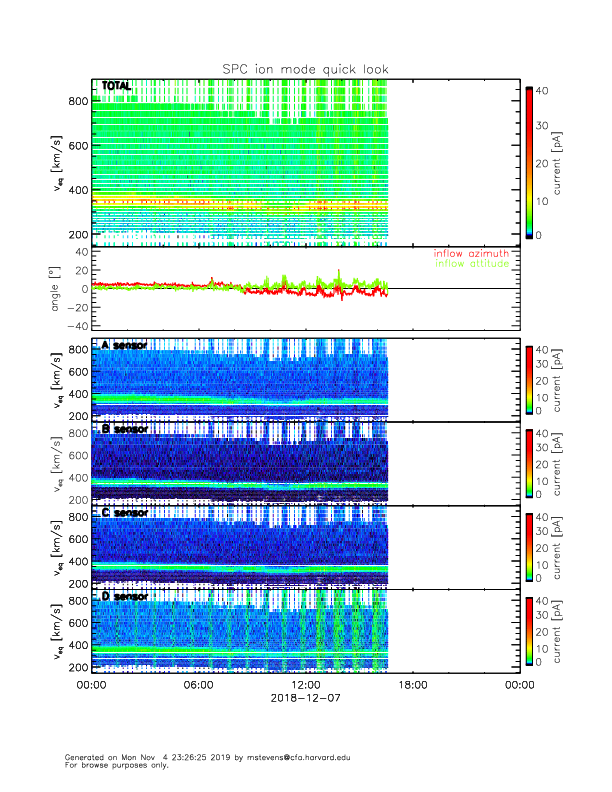Click the TOTAL panel current colorbar

click(x=529, y=162)
